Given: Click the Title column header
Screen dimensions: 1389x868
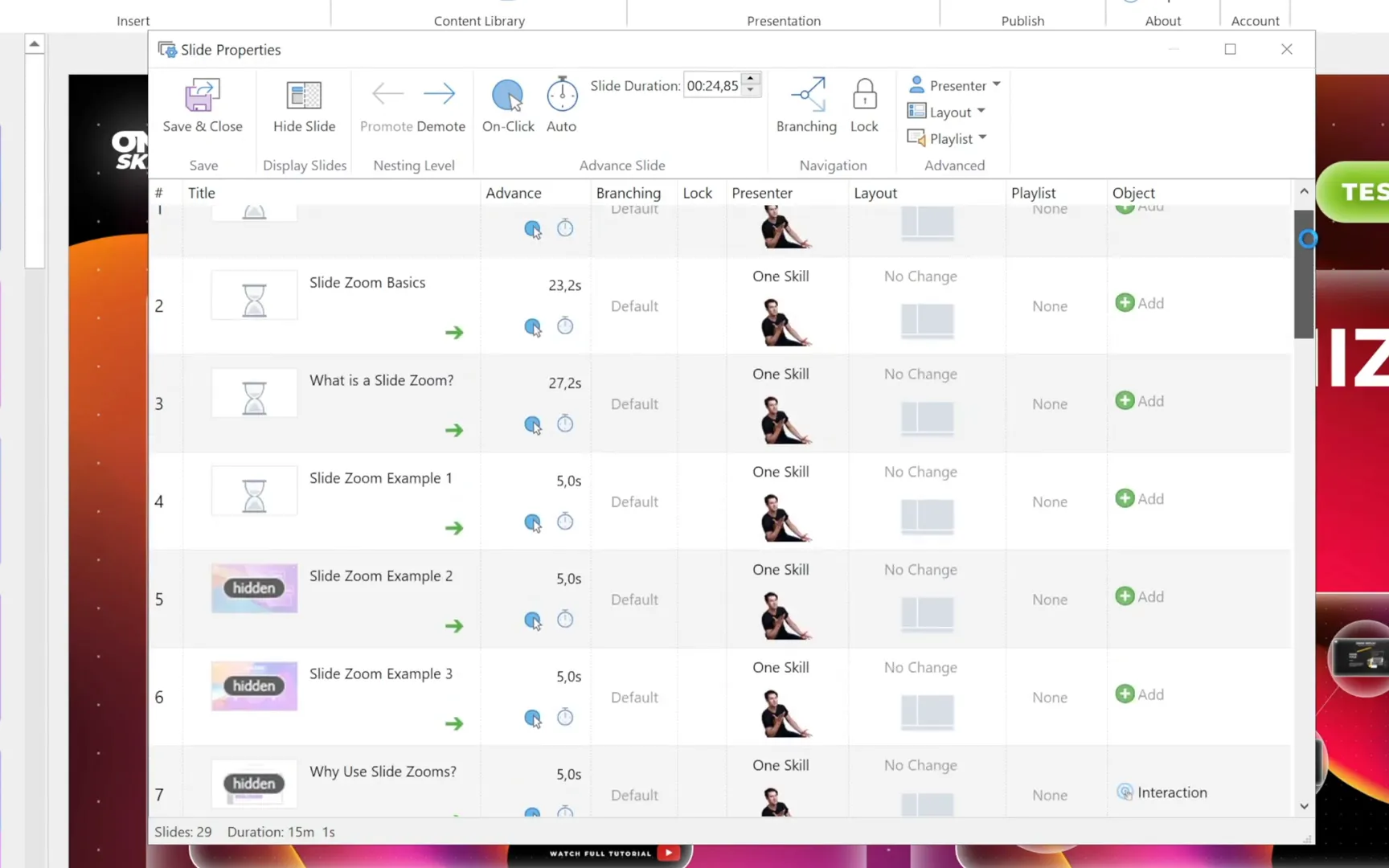Looking at the screenshot, I should 202,193.
